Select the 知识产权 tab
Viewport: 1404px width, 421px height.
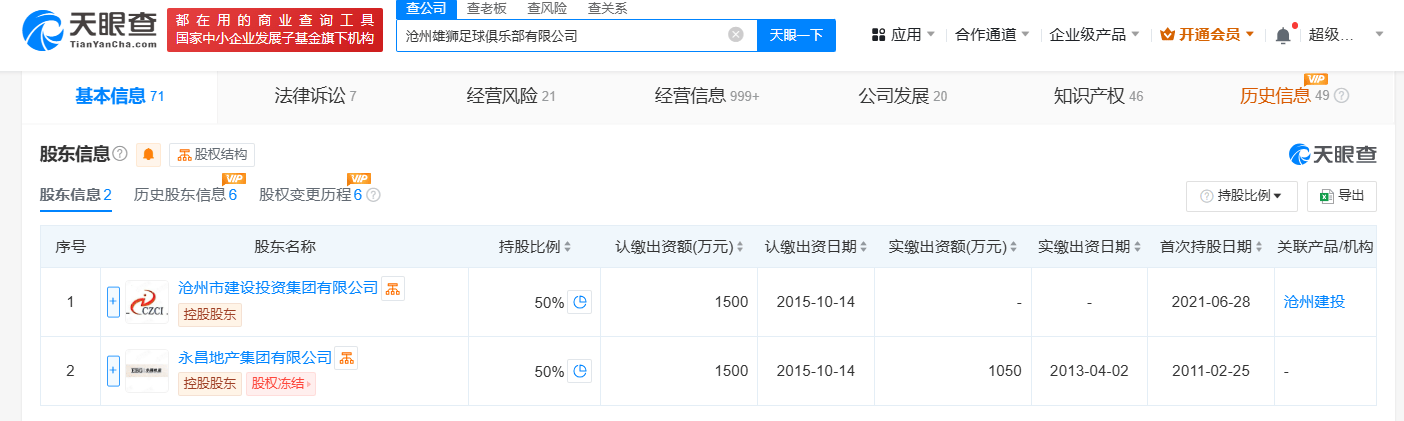click(x=1098, y=96)
